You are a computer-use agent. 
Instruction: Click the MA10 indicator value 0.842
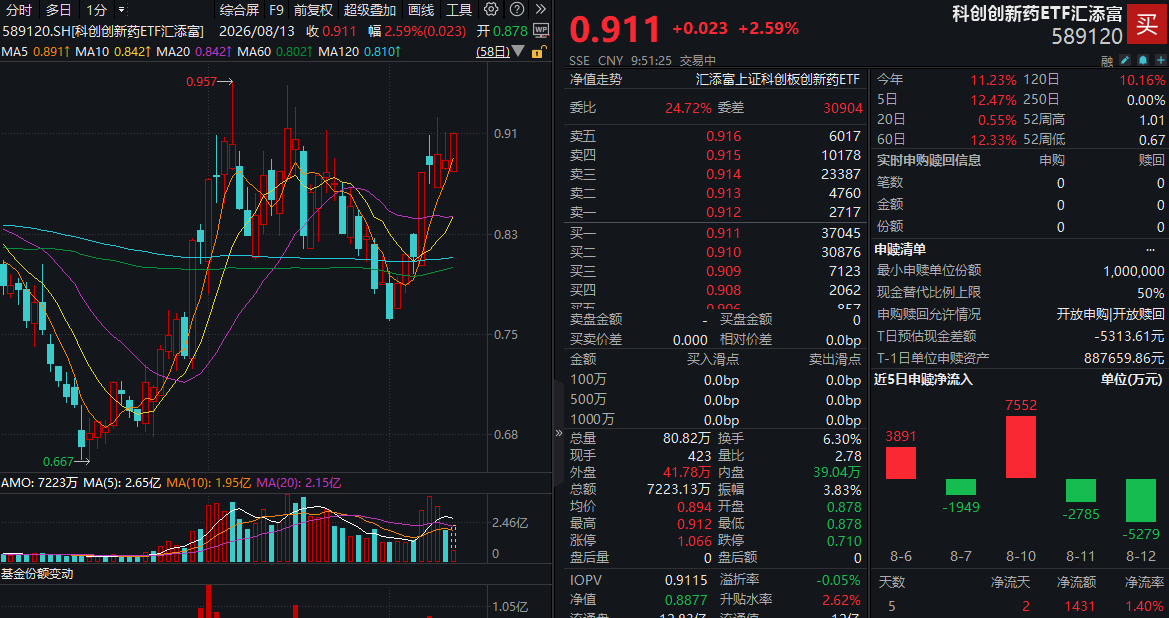click(x=133, y=52)
